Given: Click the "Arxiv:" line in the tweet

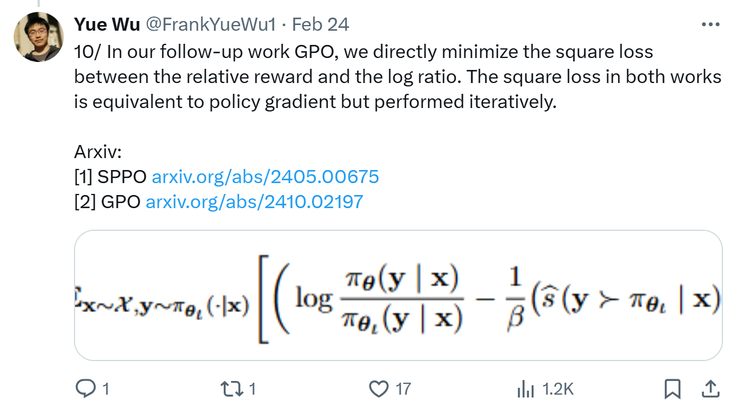Looking at the screenshot, I should (x=99, y=152).
